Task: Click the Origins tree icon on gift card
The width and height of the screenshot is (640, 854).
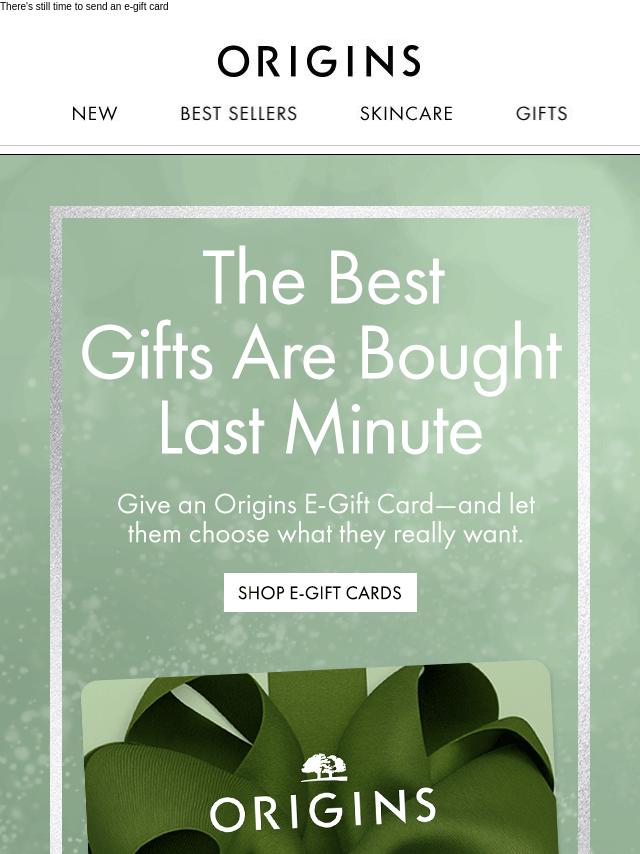Action: coord(324,767)
